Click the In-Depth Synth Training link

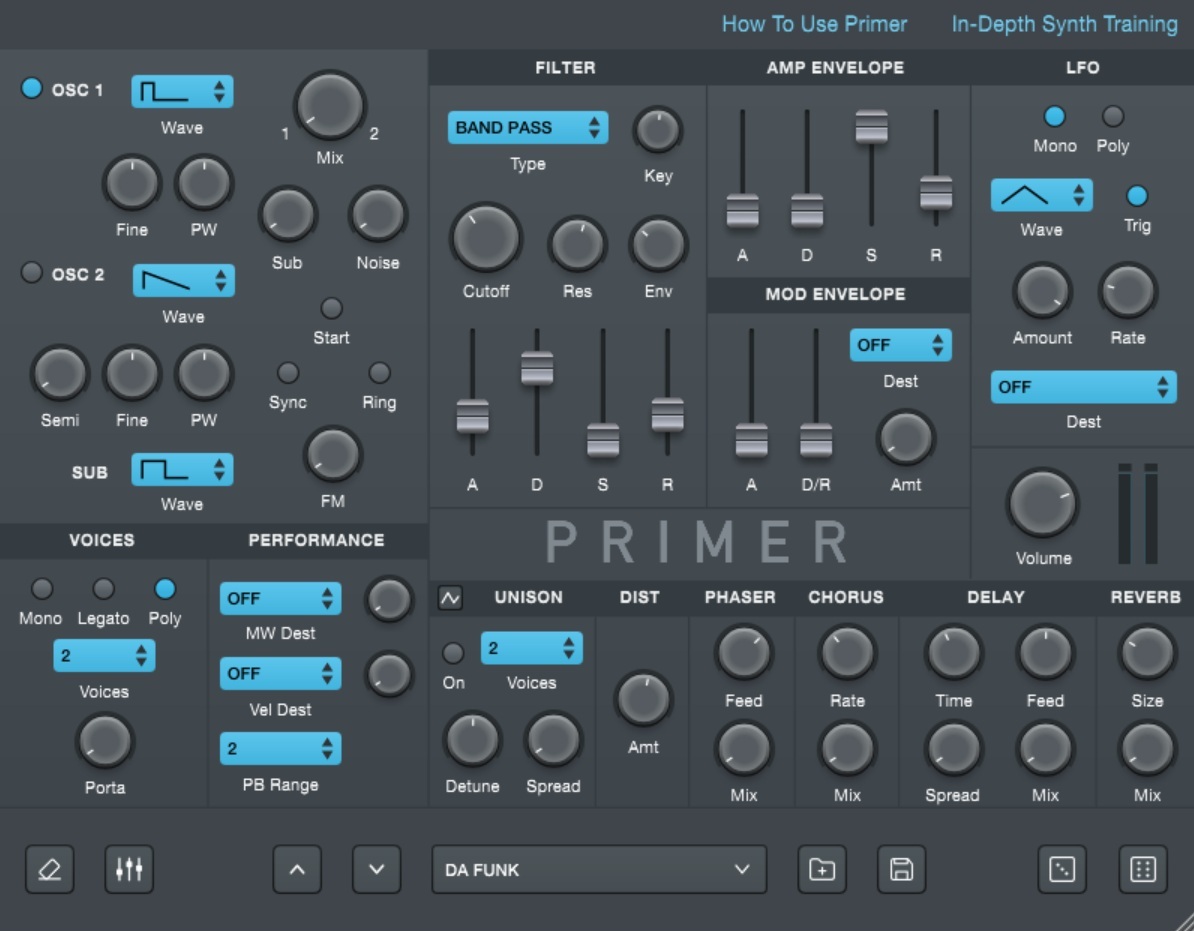click(1064, 24)
